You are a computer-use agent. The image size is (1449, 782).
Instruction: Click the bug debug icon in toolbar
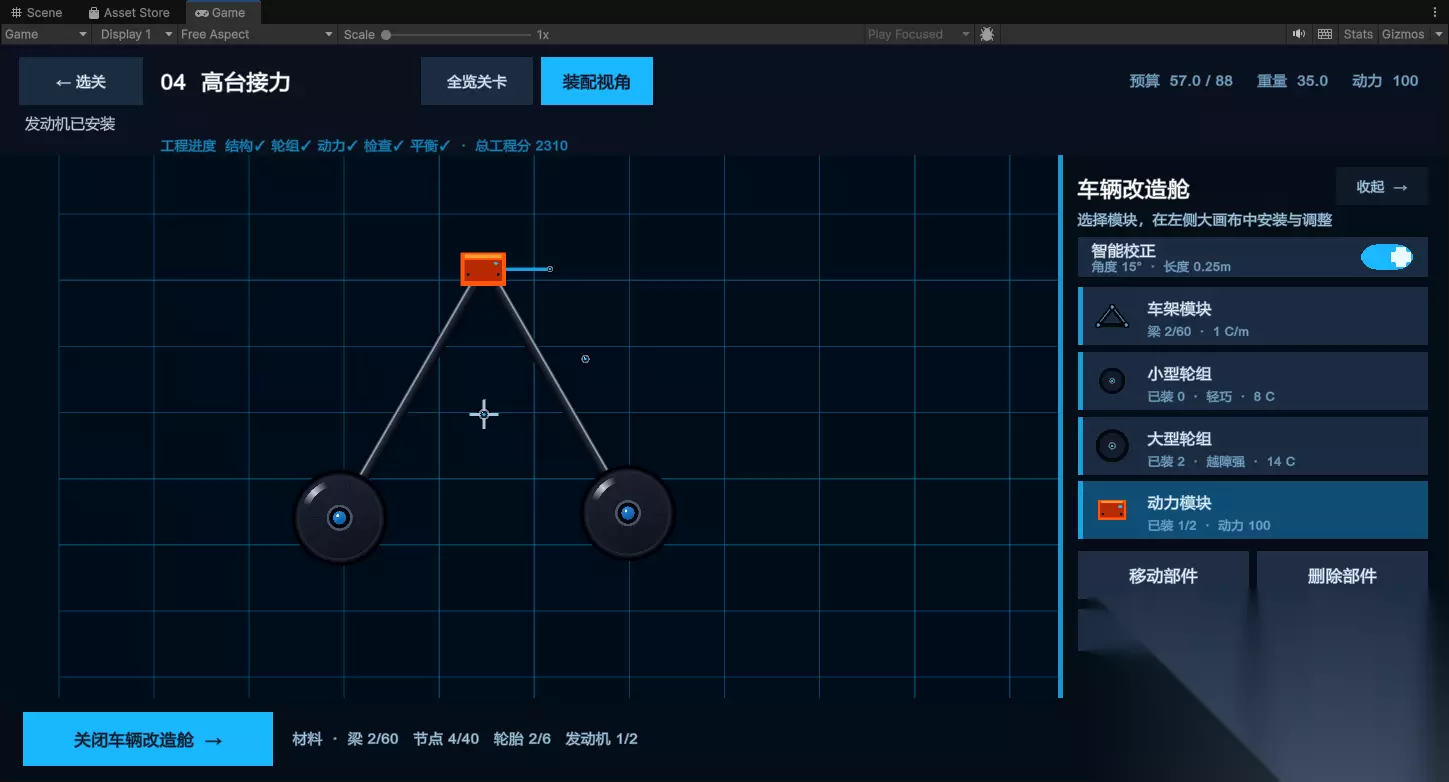987,34
